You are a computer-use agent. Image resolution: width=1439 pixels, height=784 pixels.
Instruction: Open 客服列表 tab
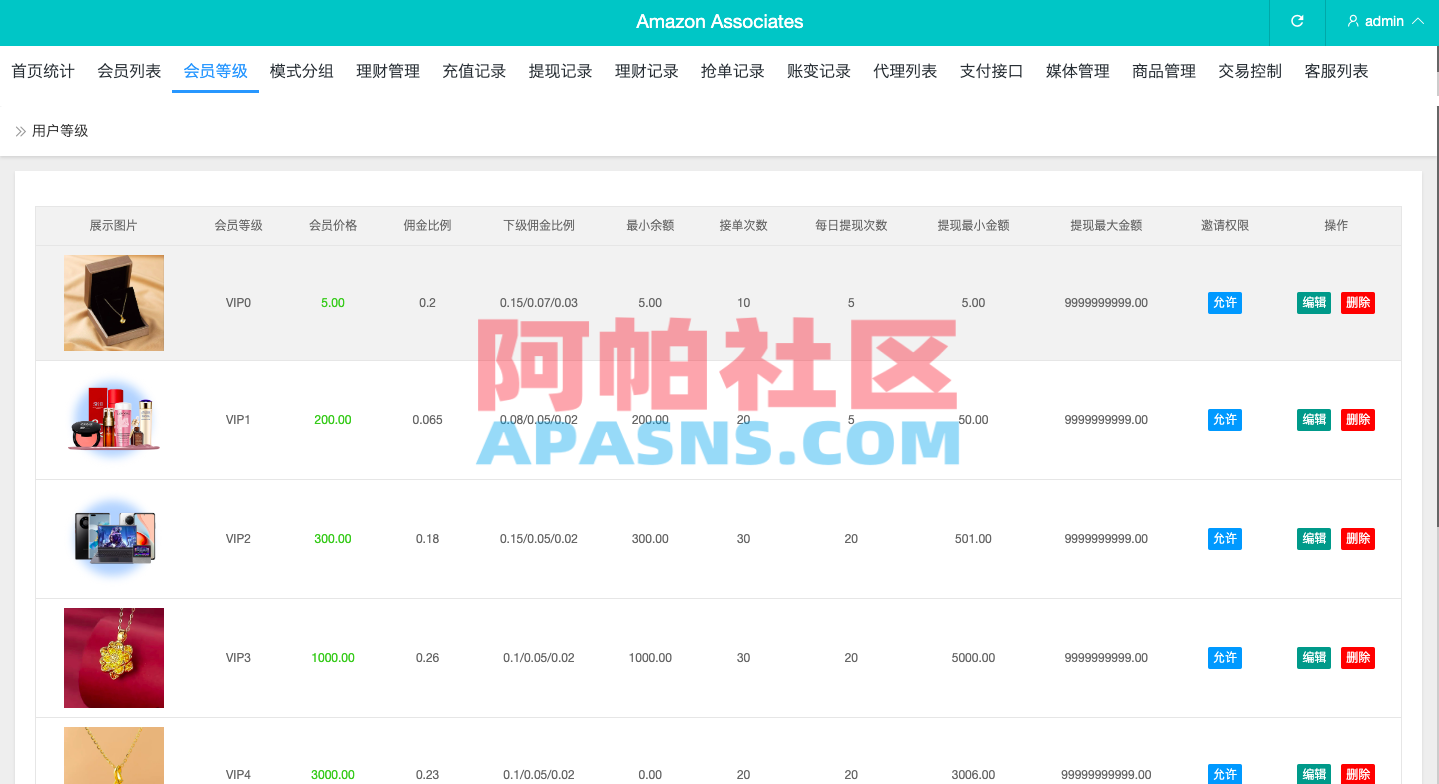coord(1337,71)
